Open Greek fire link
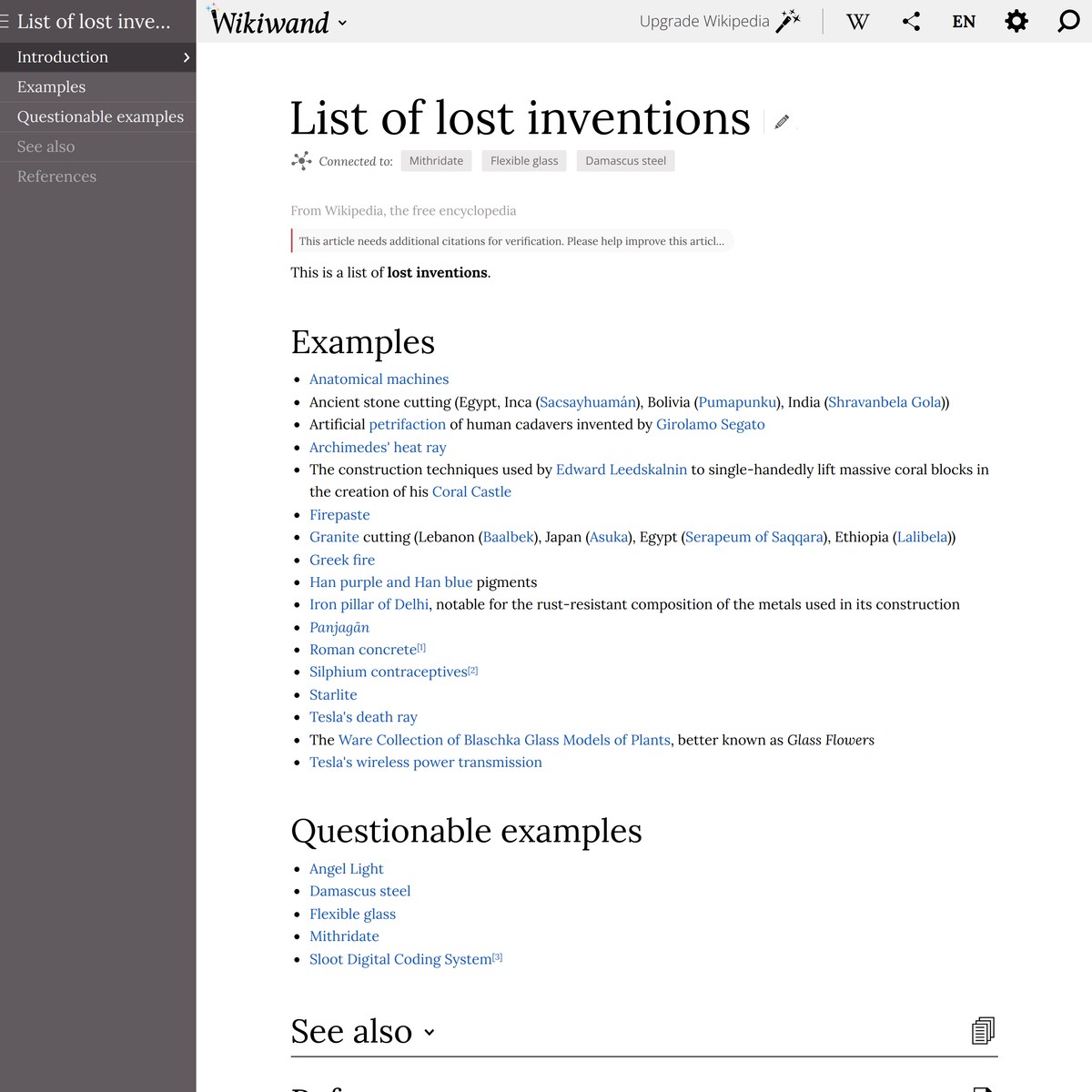 (342, 561)
